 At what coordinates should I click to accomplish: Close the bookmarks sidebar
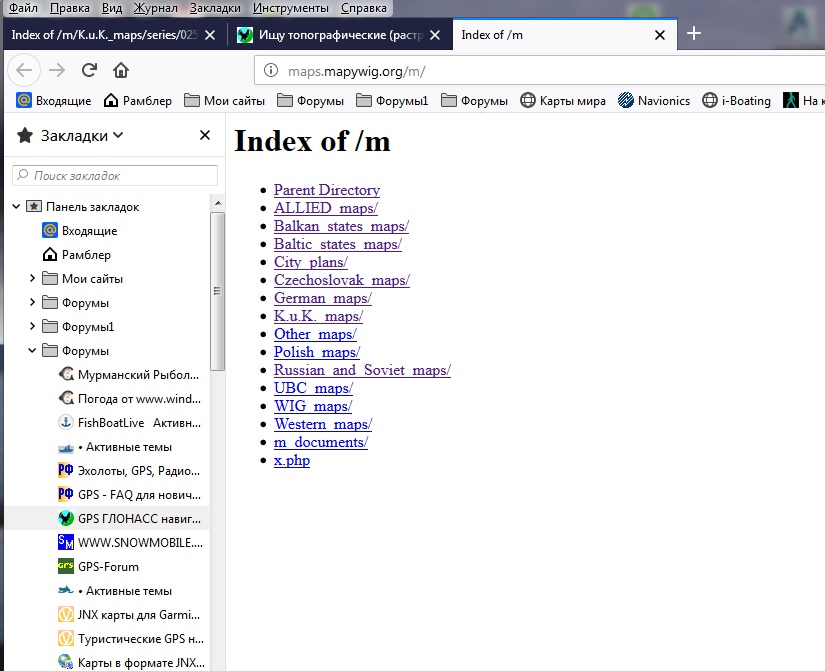[x=205, y=135]
